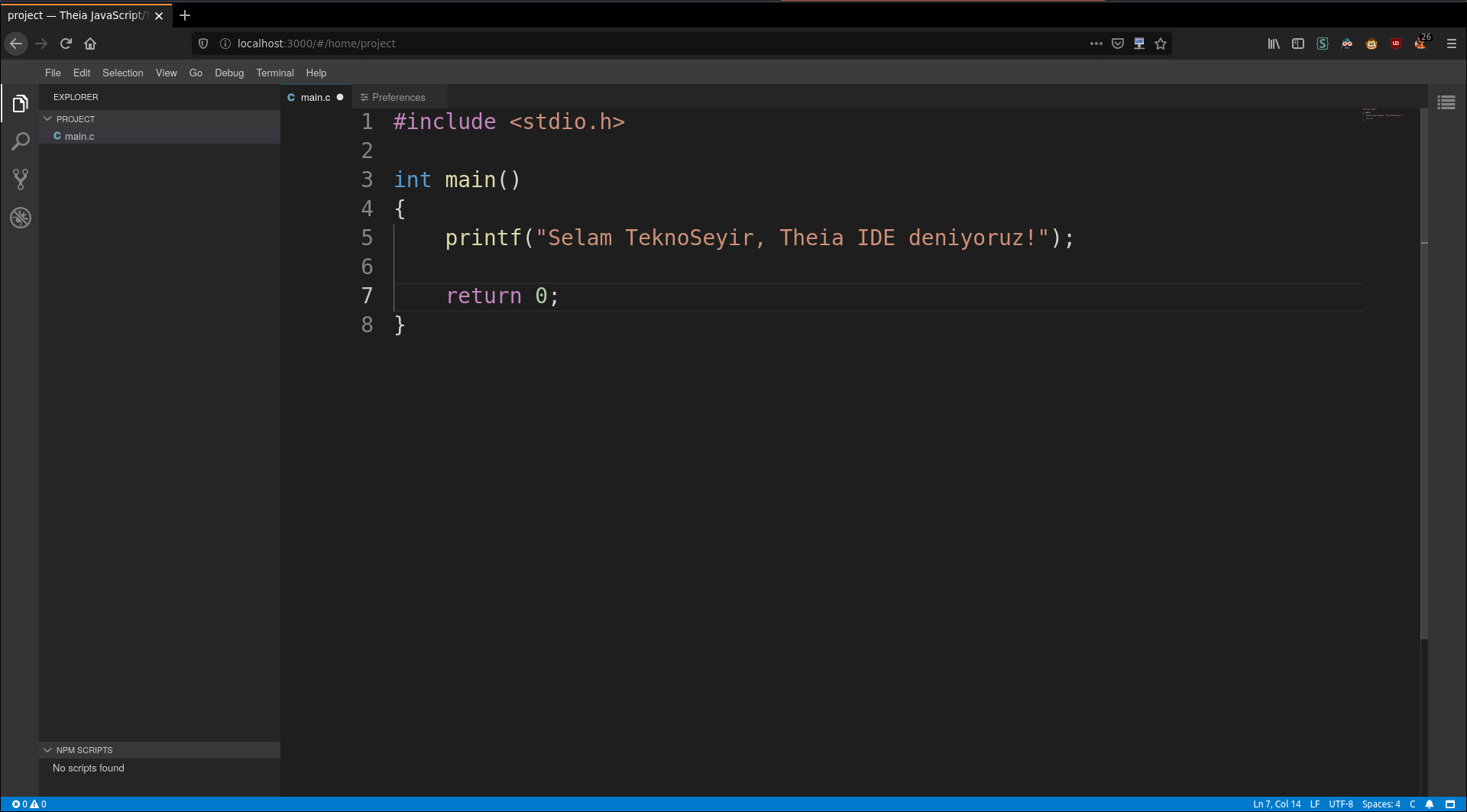Open the Terminal menu
Viewport: 1467px width, 812px height.
click(275, 73)
